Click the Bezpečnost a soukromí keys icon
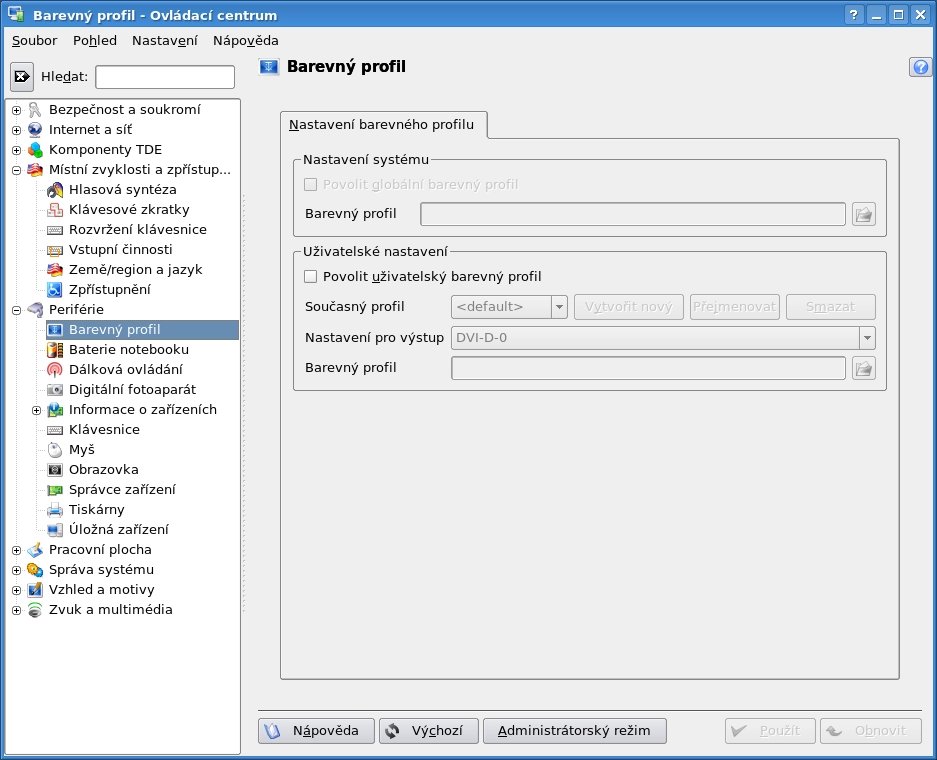 (x=35, y=109)
